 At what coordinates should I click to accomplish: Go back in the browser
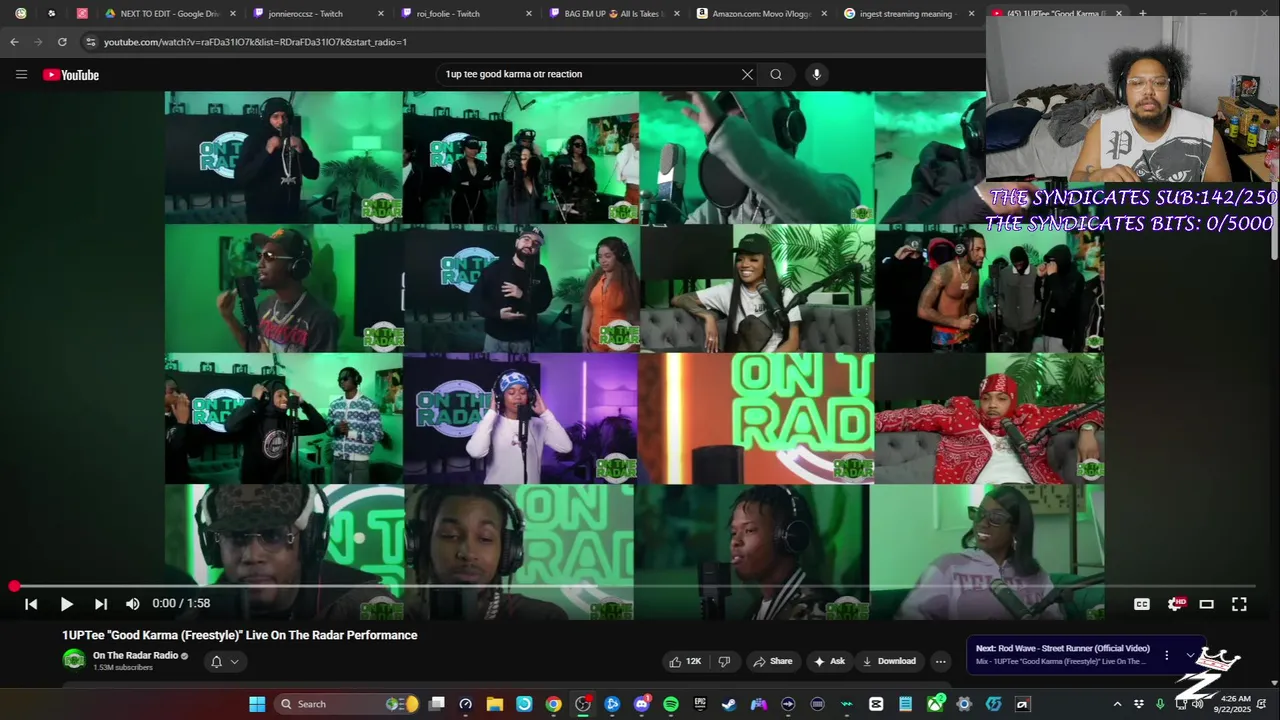(x=14, y=42)
